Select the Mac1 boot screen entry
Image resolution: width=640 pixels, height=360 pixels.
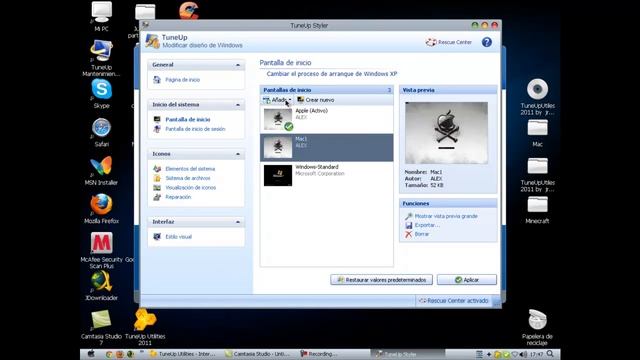click(327, 147)
